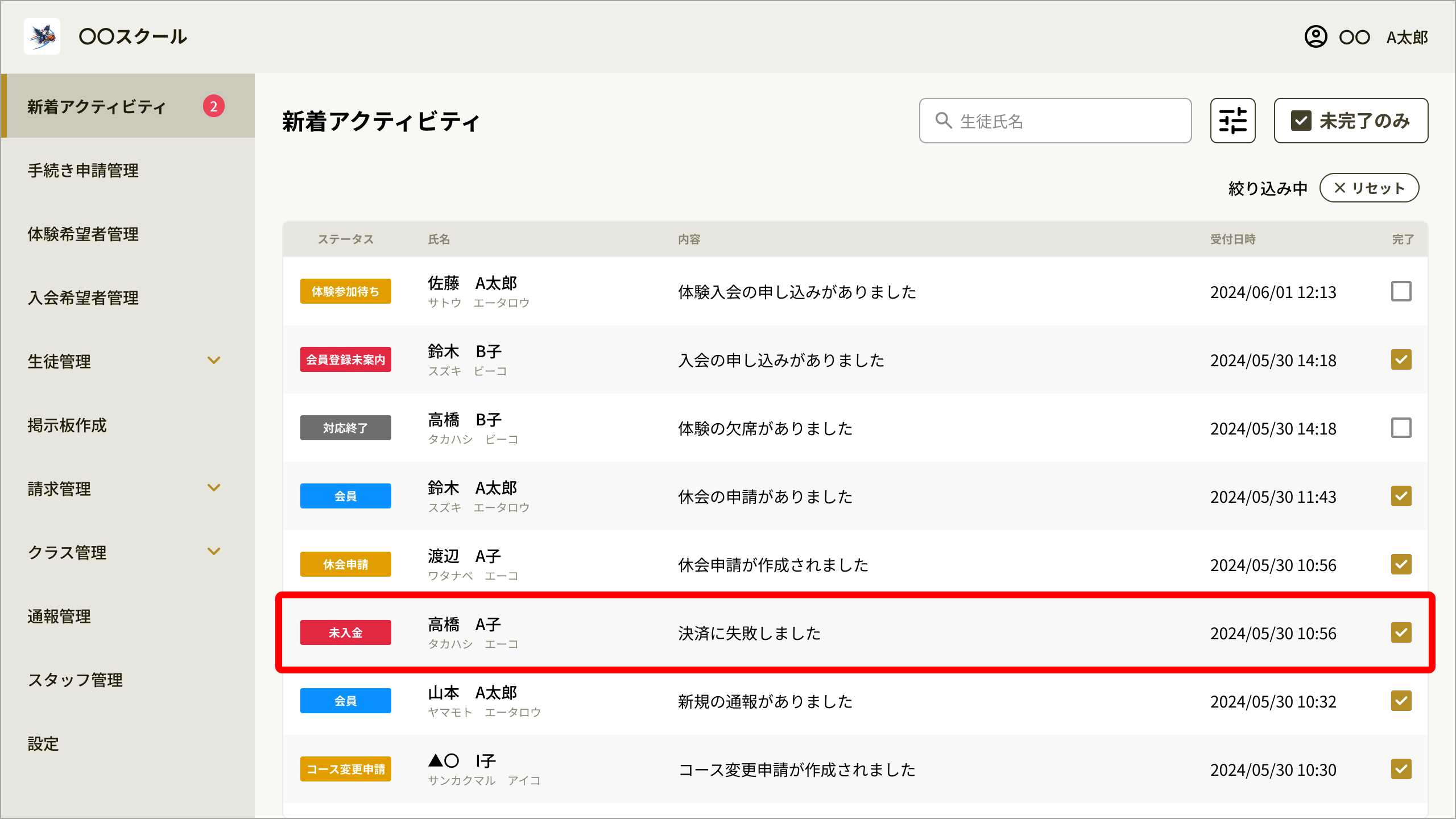Click the コース変更申請 status badge
The image size is (1456, 819).
click(345, 769)
